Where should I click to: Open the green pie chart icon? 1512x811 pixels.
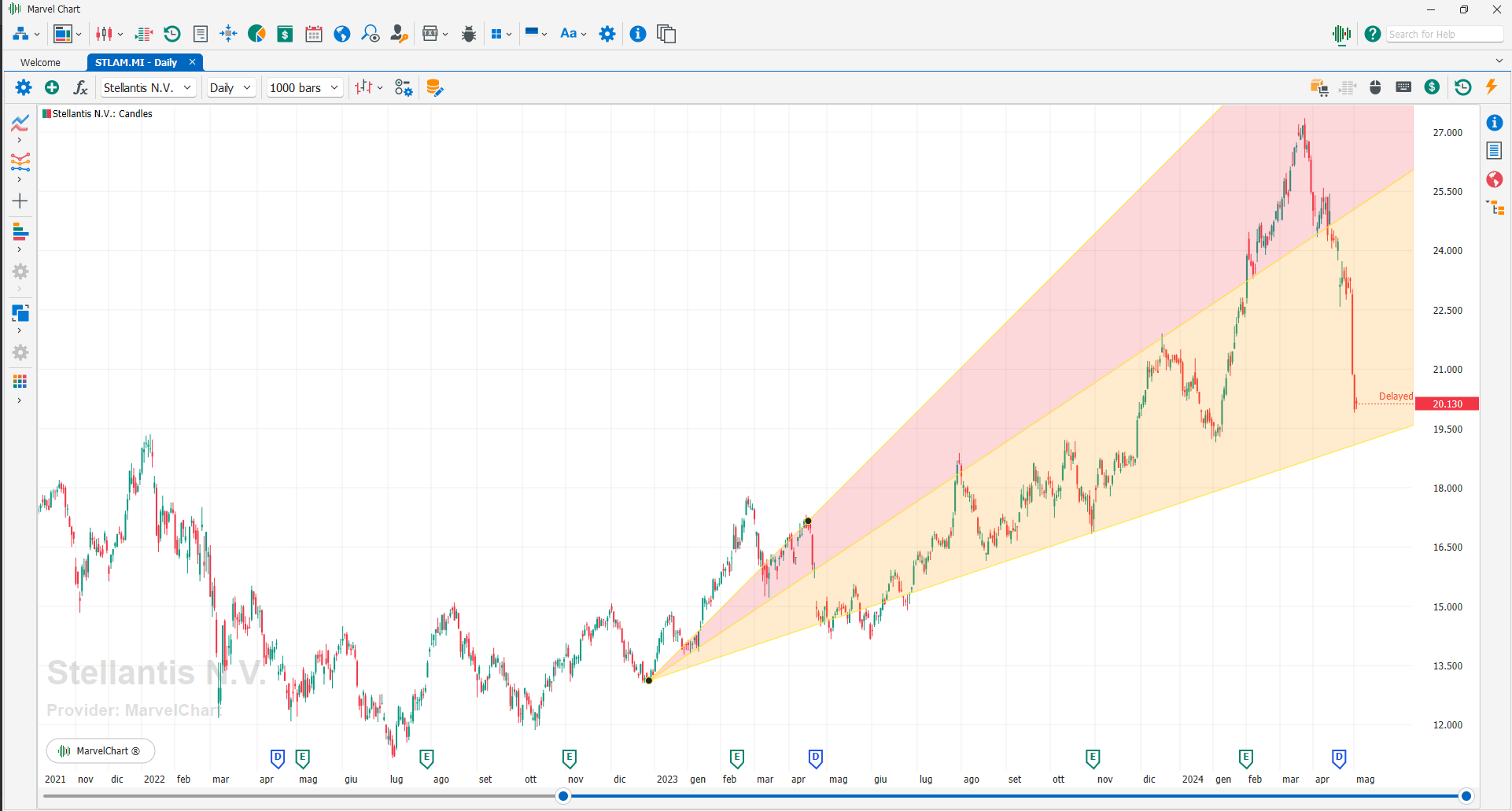(256, 34)
